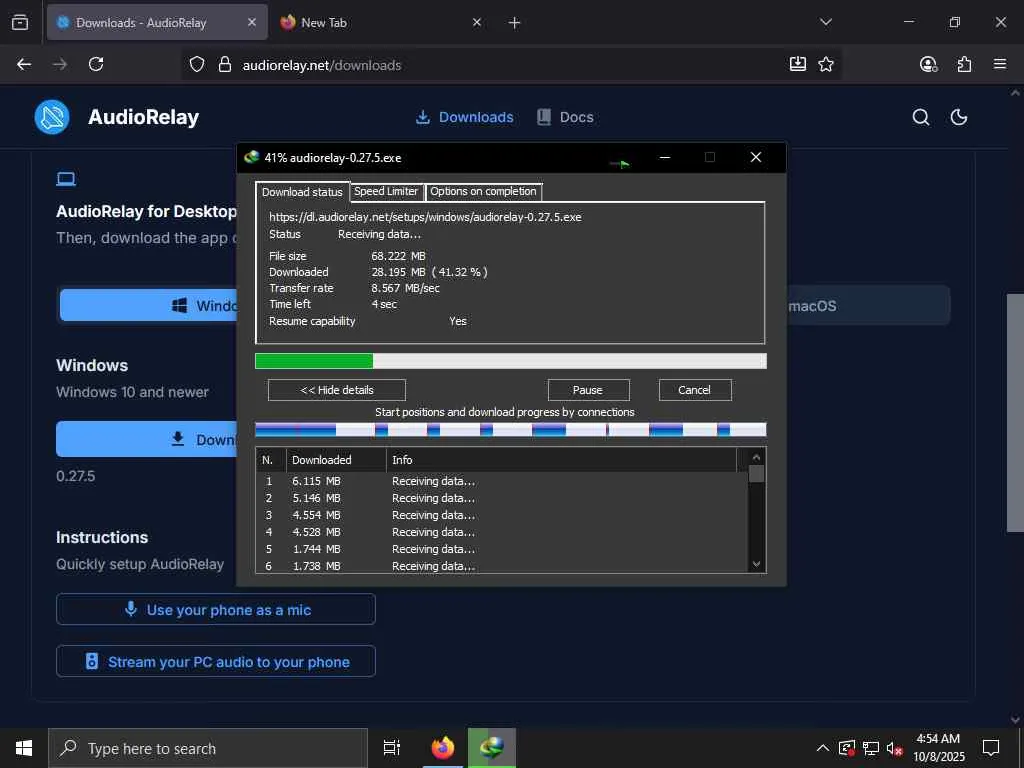Click the IDM dialog title icon
Screen dimensions: 1024x768
[x=251, y=157]
